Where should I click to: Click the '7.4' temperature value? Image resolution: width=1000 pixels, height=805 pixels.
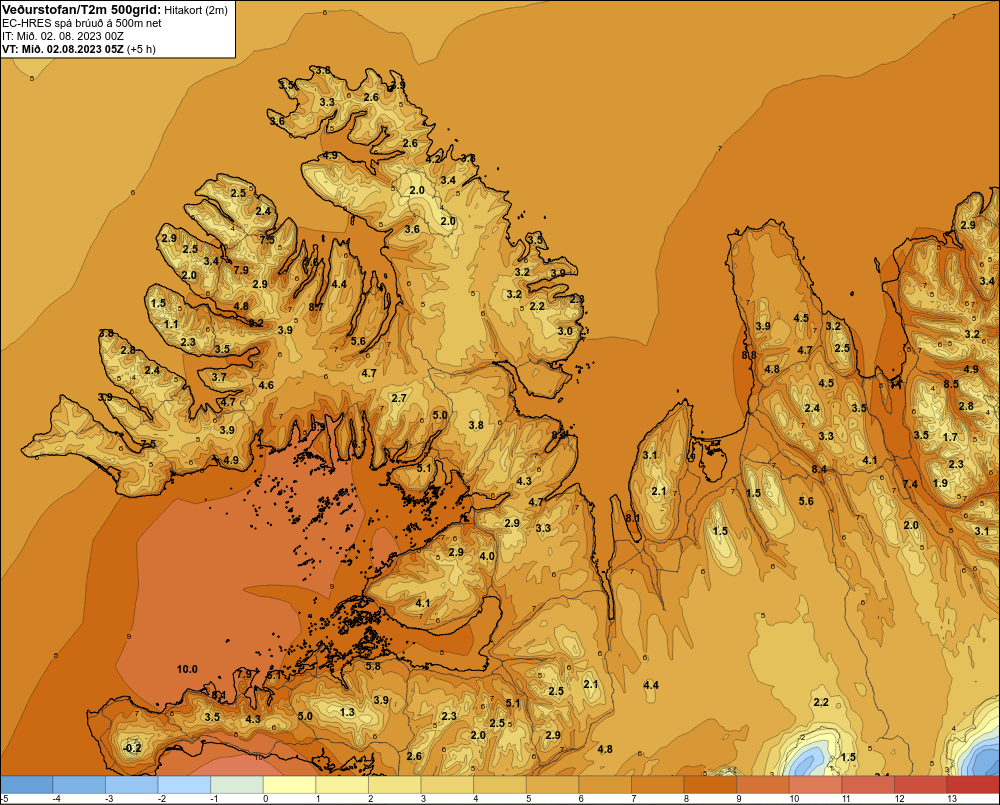pyautogui.click(x=910, y=484)
